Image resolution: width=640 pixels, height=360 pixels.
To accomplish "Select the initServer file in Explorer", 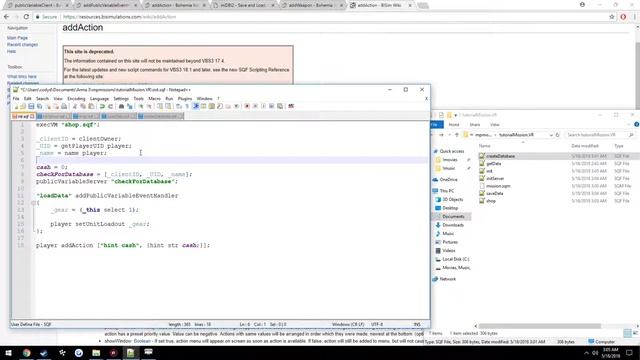I will click(x=495, y=178).
